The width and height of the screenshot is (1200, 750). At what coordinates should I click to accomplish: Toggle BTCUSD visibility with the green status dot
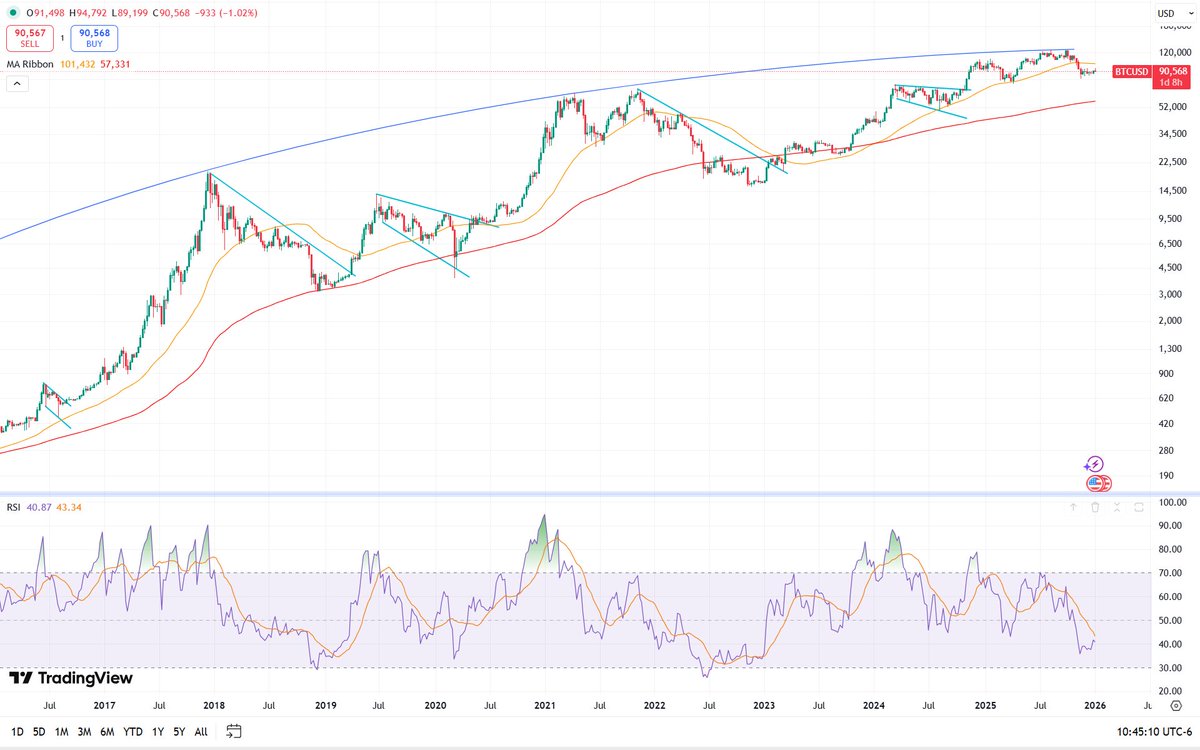[x=11, y=14]
